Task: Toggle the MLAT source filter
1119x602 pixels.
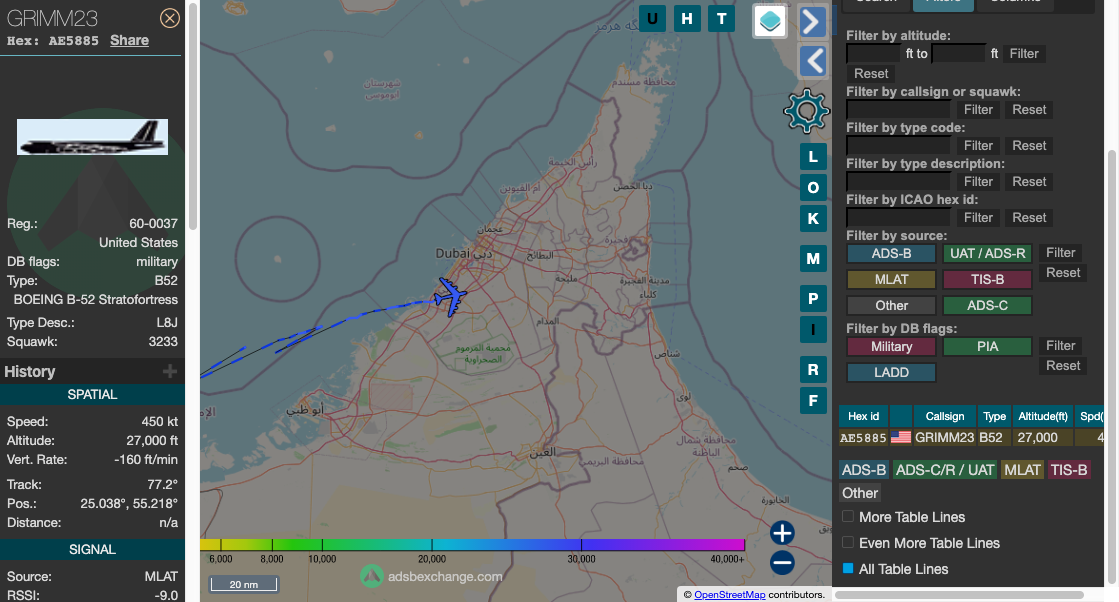Action: pos(891,280)
